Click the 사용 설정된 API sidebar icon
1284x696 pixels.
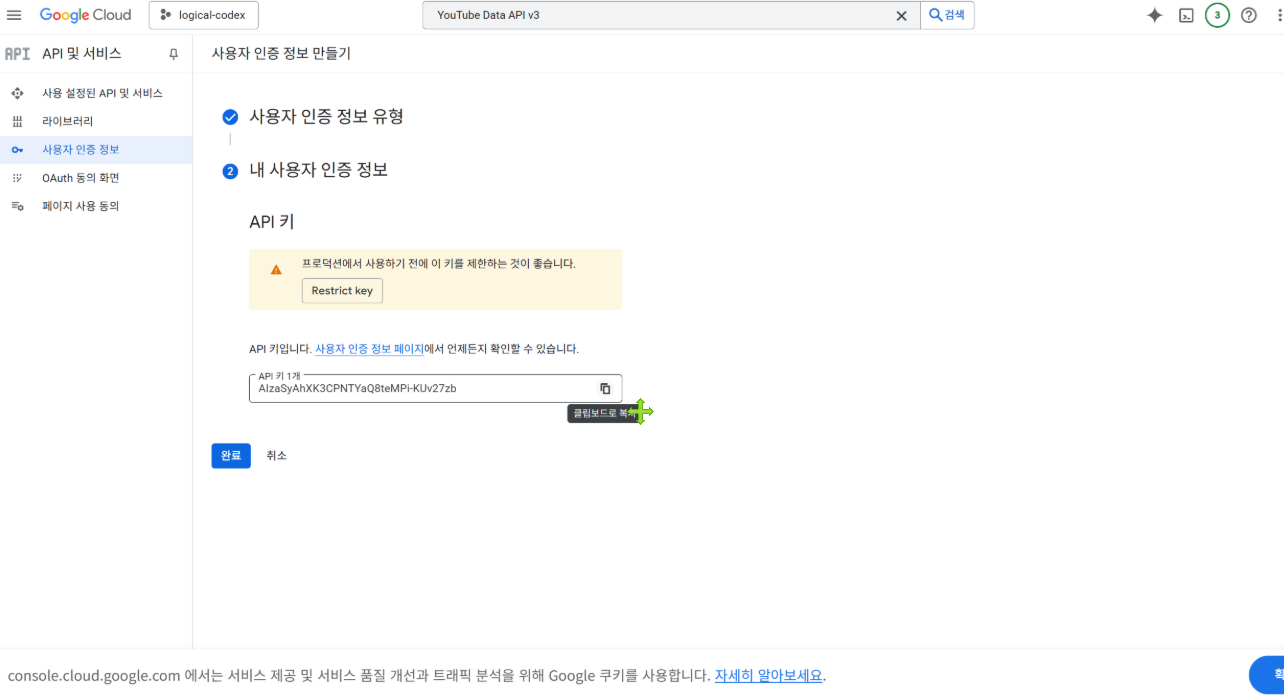point(17,93)
